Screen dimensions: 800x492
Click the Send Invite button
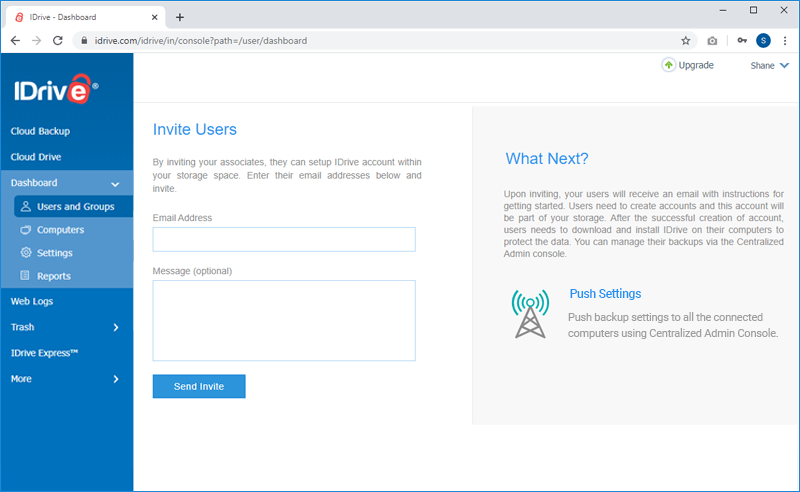coord(199,386)
